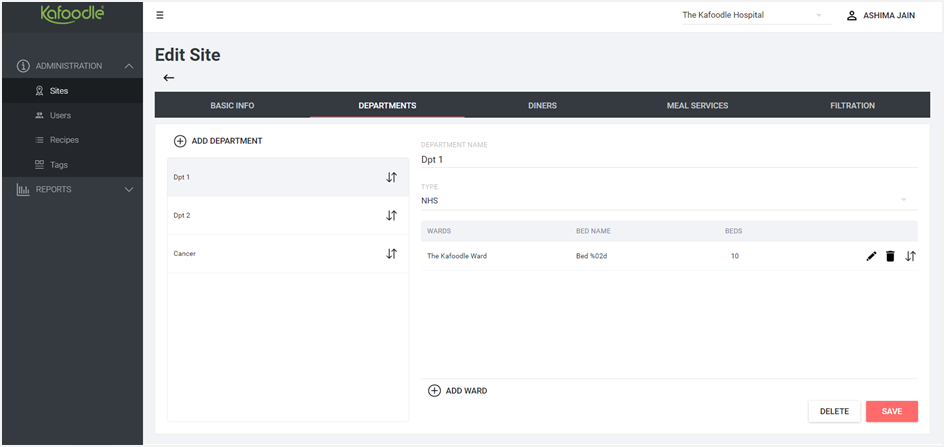944x447 pixels.
Task: Click the reorder arrows for Dpt 1
Action: (391, 177)
